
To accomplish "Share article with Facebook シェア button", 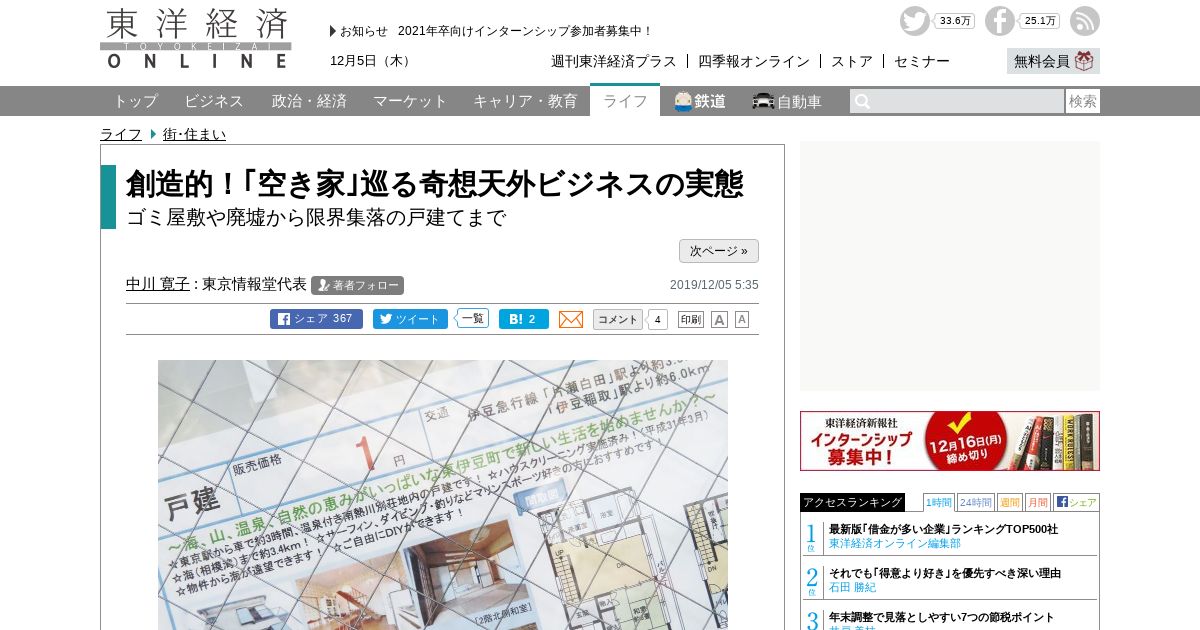I will [x=316, y=319].
